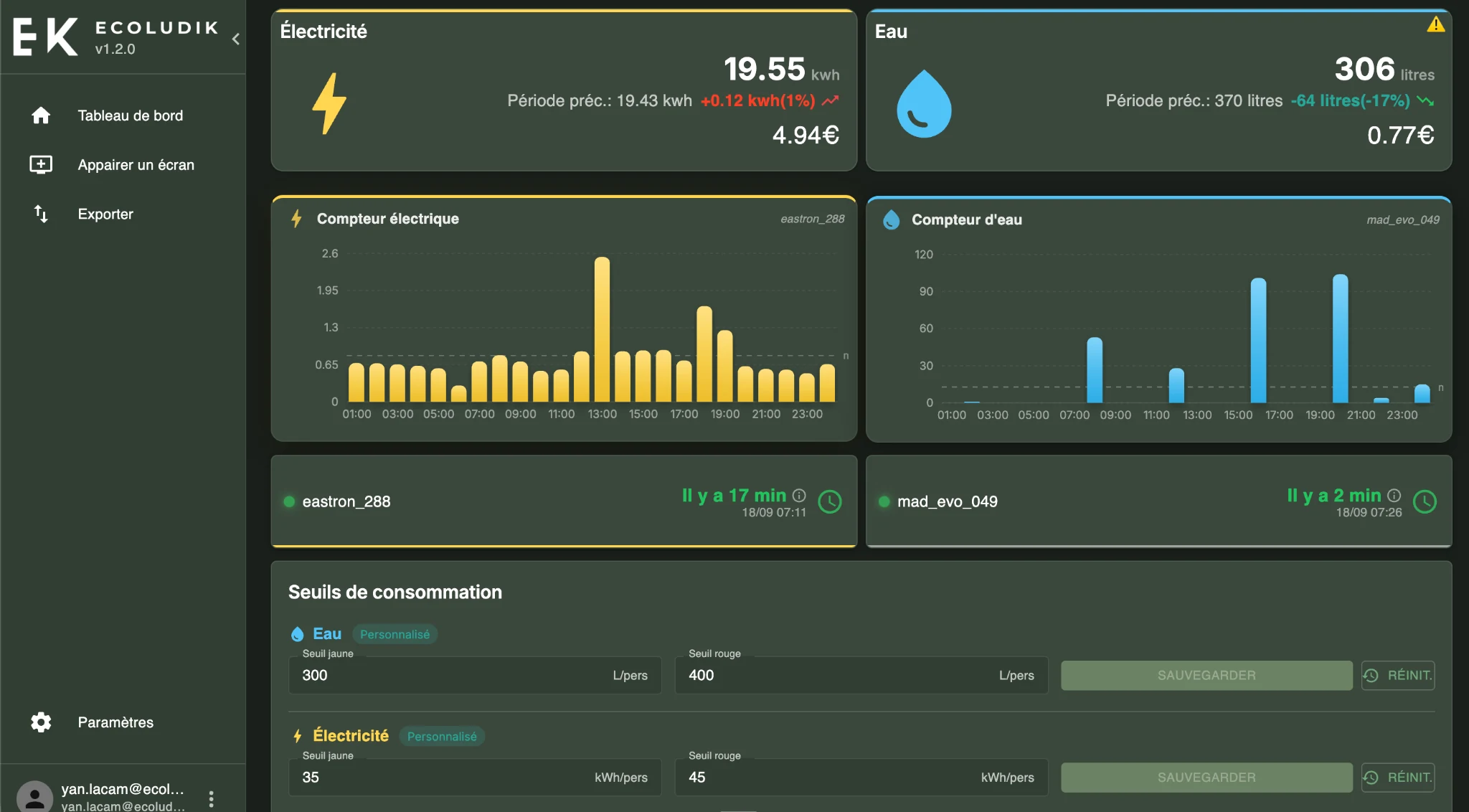Click the user avatar icon
This screenshot has height=812, width=1469.
pos(34,798)
